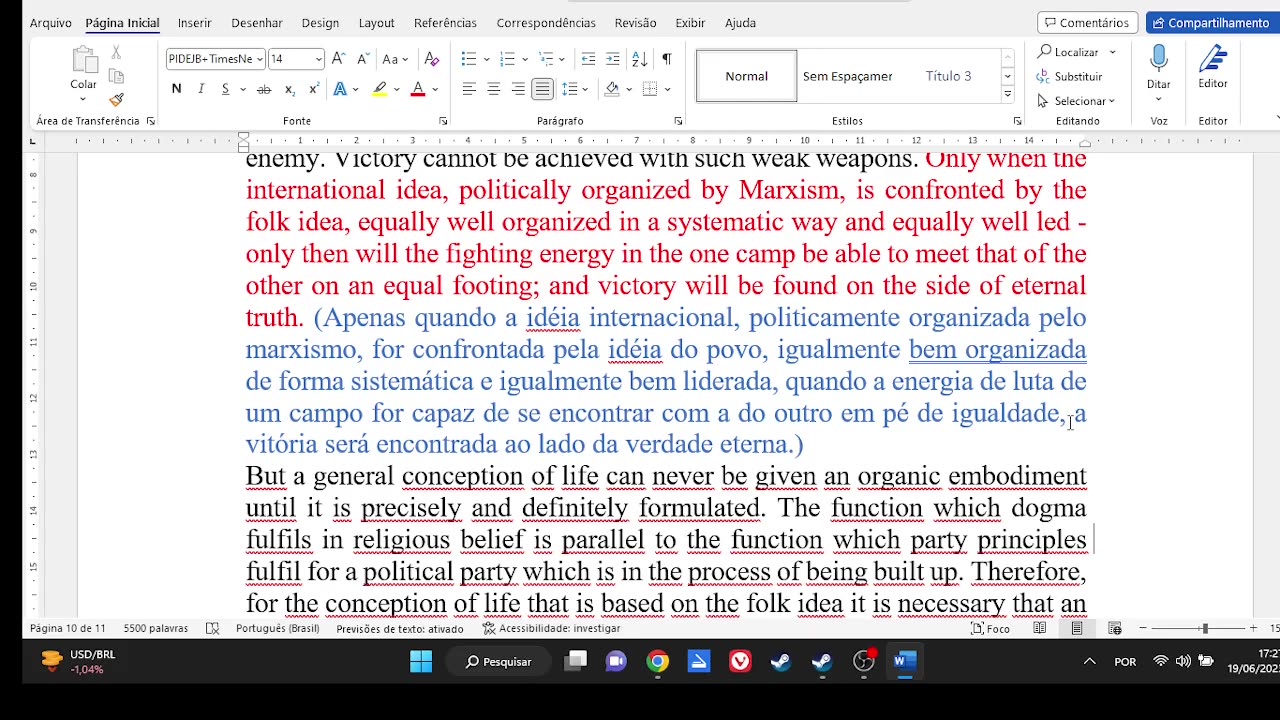Image resolution: width=1280 pixels, height=720 pixels.
Task: Switch to web layout view
Action: 1115,628
